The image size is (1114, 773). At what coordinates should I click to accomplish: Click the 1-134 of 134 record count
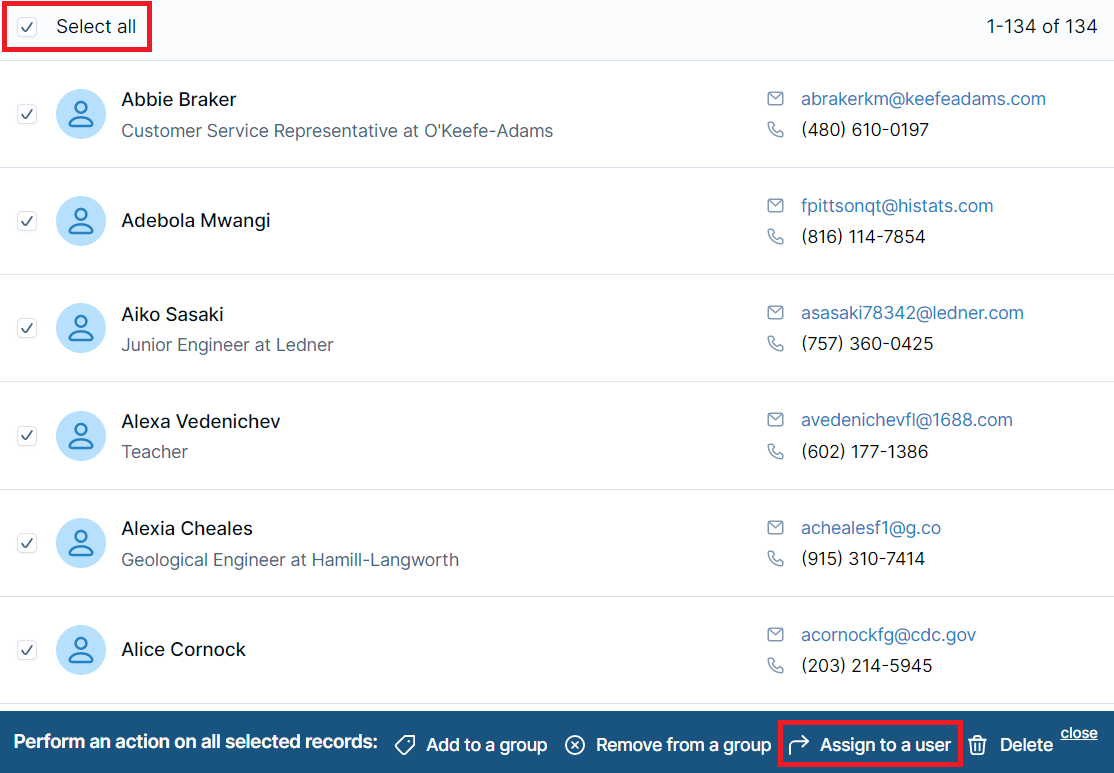pos(1042,27)
